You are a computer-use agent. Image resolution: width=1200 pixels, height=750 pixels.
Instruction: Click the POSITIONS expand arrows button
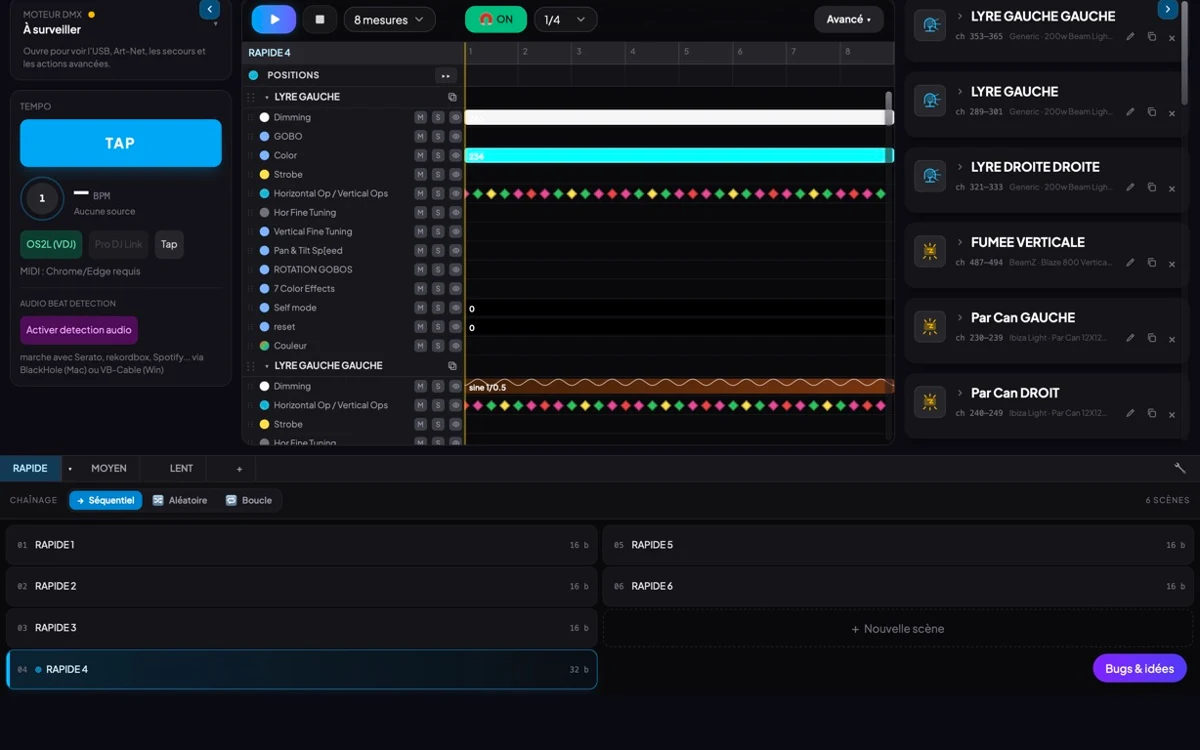(x=446, y=76)
